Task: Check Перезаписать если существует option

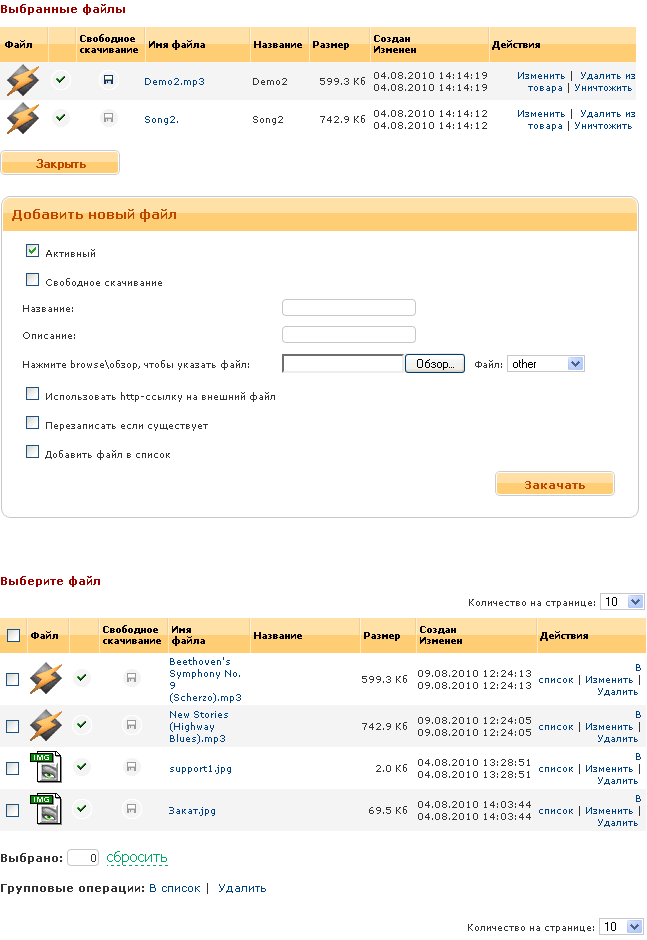Action: point(33,424)
